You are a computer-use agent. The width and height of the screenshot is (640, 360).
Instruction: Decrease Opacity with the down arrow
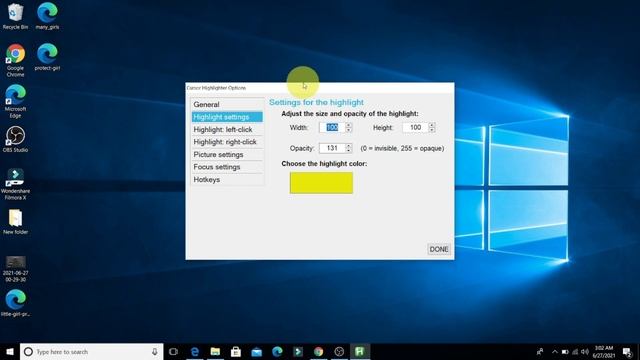349,151
